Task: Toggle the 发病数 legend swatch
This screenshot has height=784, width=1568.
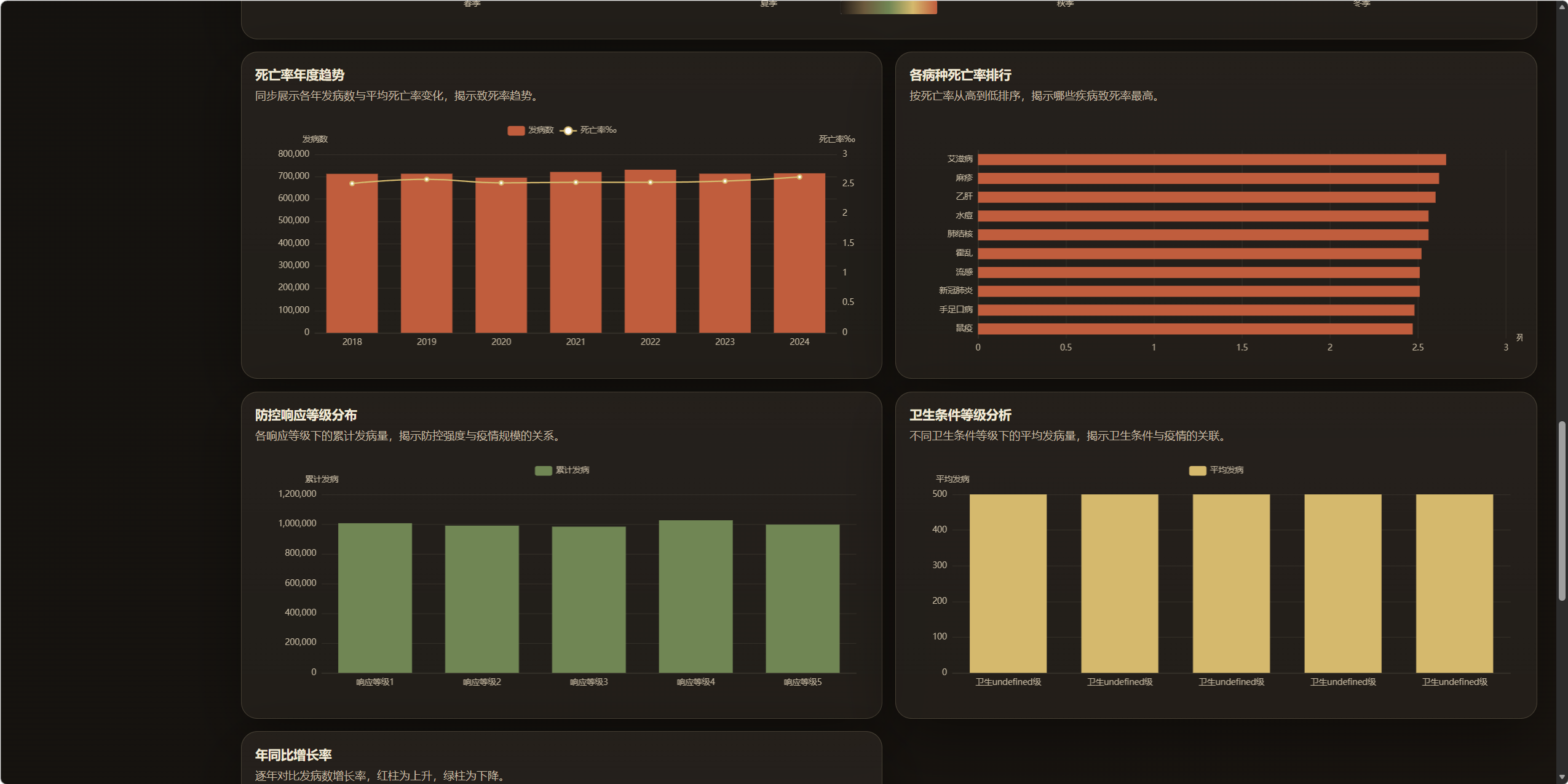Action: [515, 130]
